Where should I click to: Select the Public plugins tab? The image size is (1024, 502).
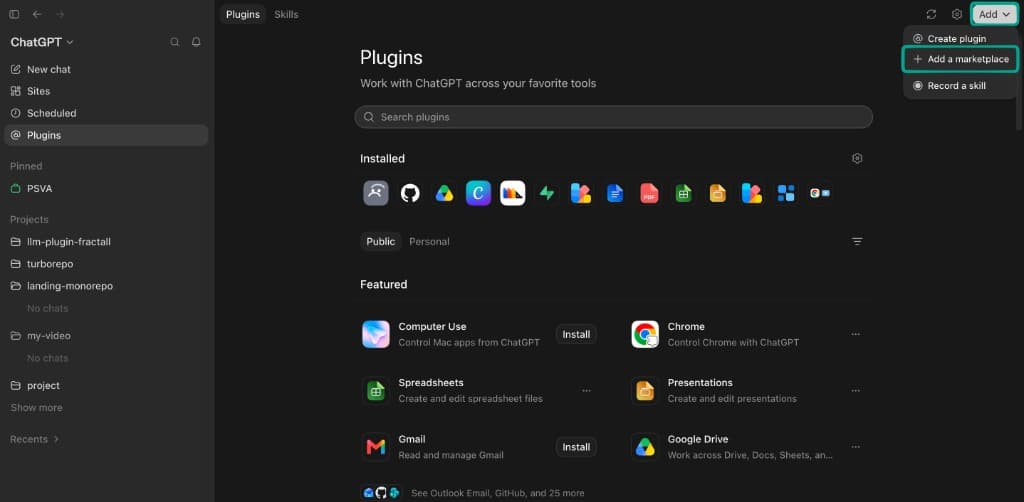coord(380,242)
